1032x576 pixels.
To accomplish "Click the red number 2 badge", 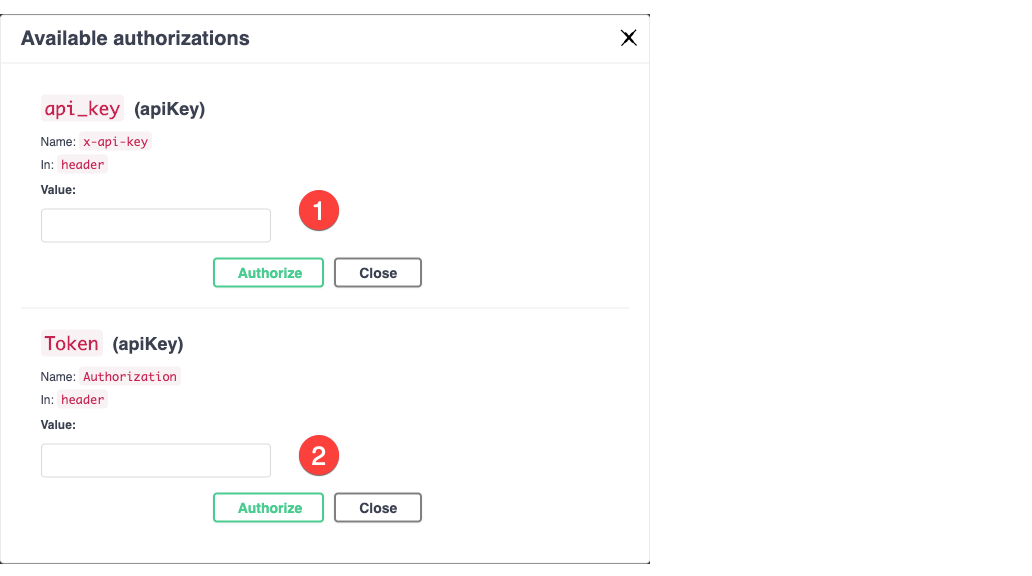I will pos(319,456).
